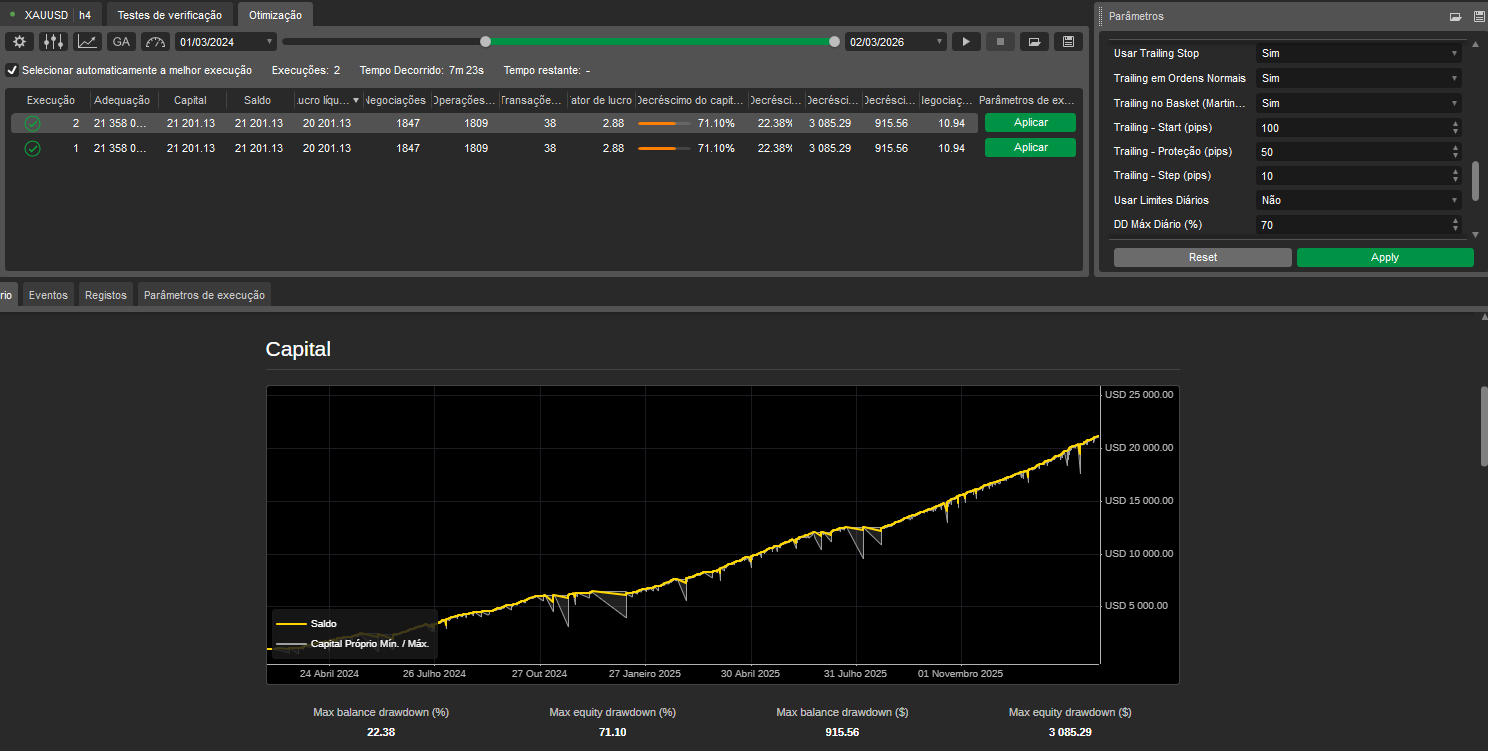Viewport: 1488px width, 751px height.
Task: Click the left handle of date range slider
Action: click(x=486, y=41)
